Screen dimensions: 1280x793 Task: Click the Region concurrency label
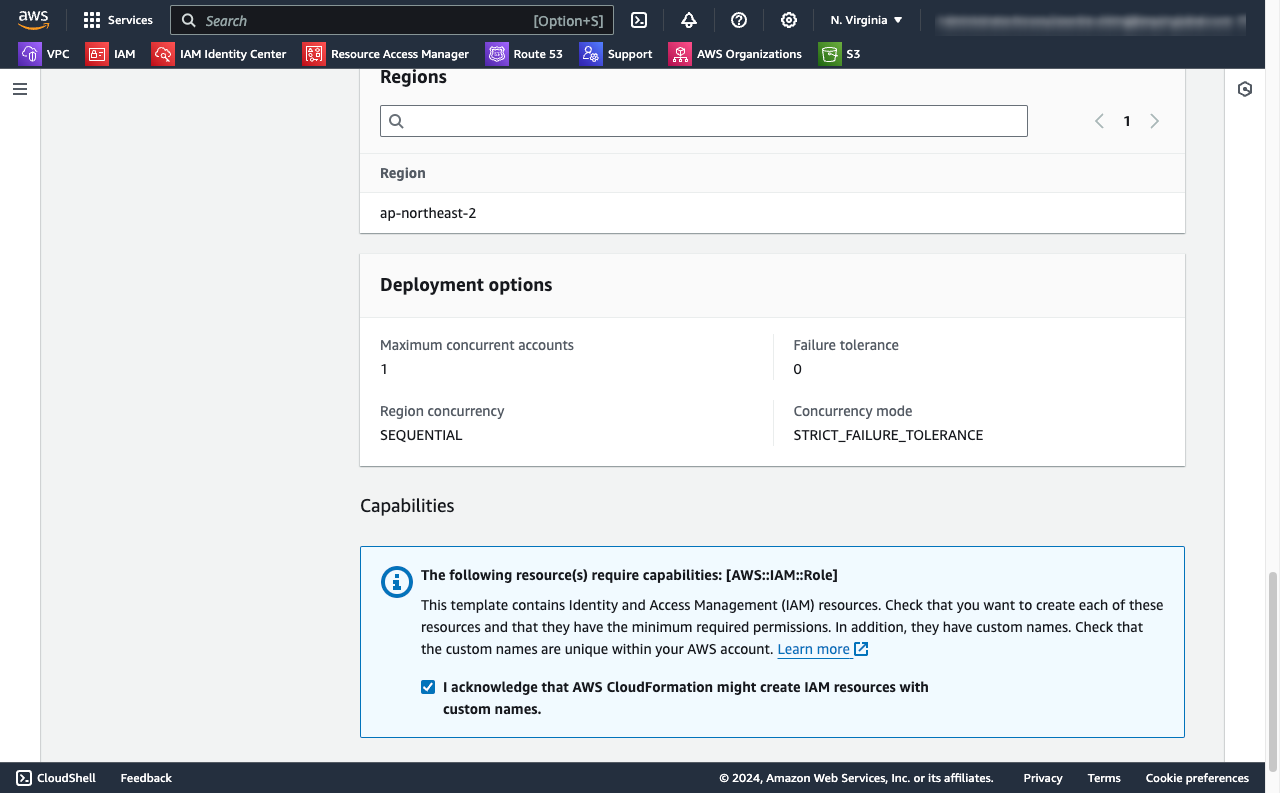coord(442,411)
